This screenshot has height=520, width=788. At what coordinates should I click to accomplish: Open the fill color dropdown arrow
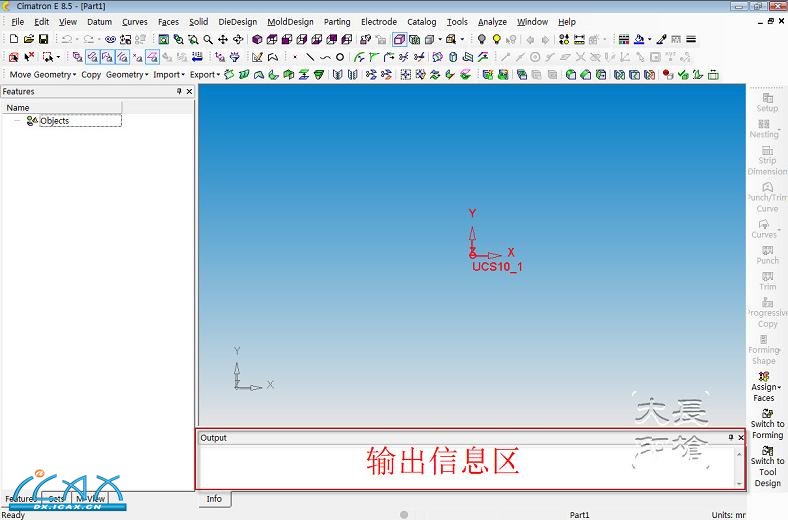[x=649, y=39]
